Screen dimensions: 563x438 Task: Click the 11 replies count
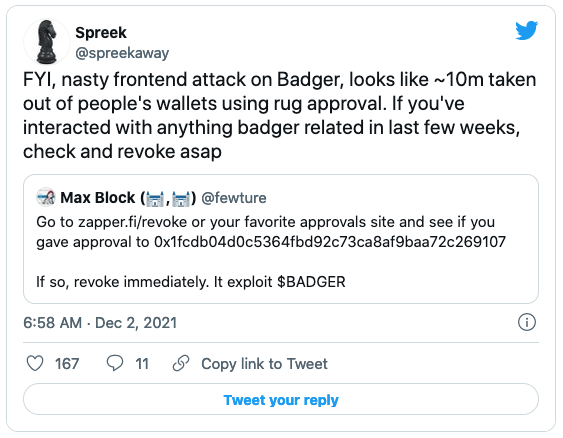point(142,364)
